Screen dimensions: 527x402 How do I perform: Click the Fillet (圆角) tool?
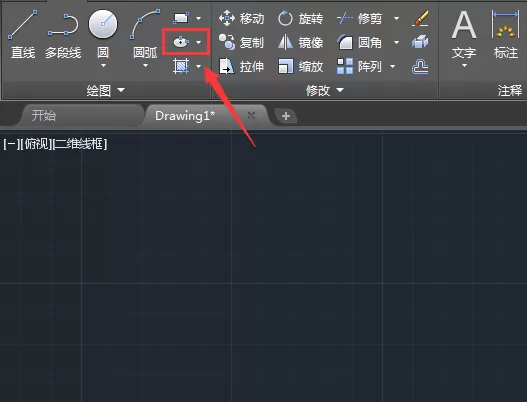pyautogui.click(x=359, y=42)
